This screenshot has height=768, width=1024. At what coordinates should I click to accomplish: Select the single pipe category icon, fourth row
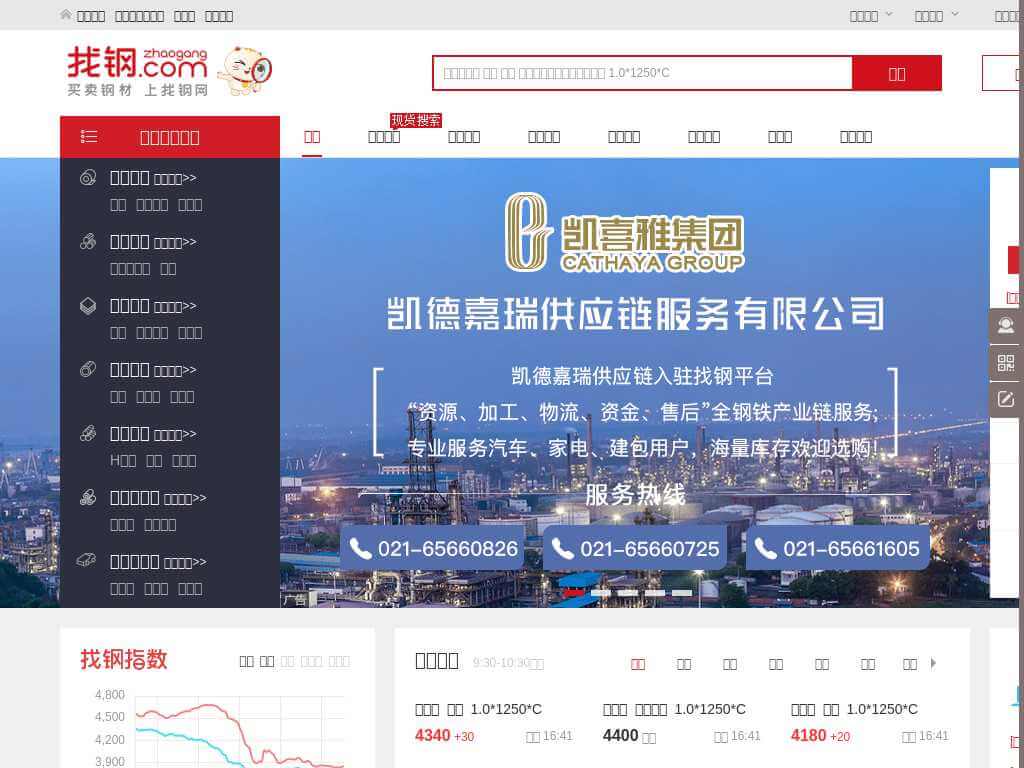coord(88,370)
